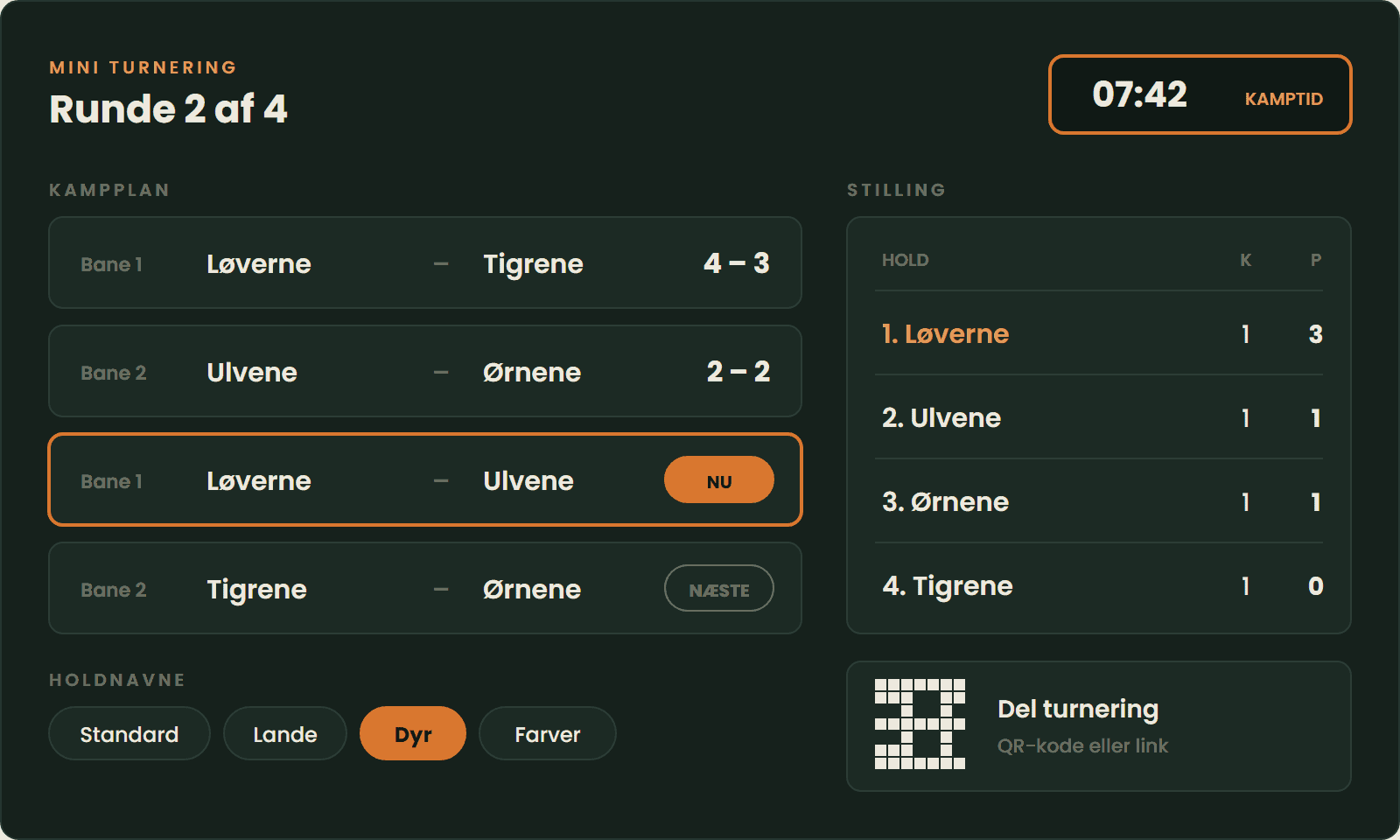This screenshot has height=840, width=1400.
Task: Click the NU badge on current match
Action: [719, 480]
